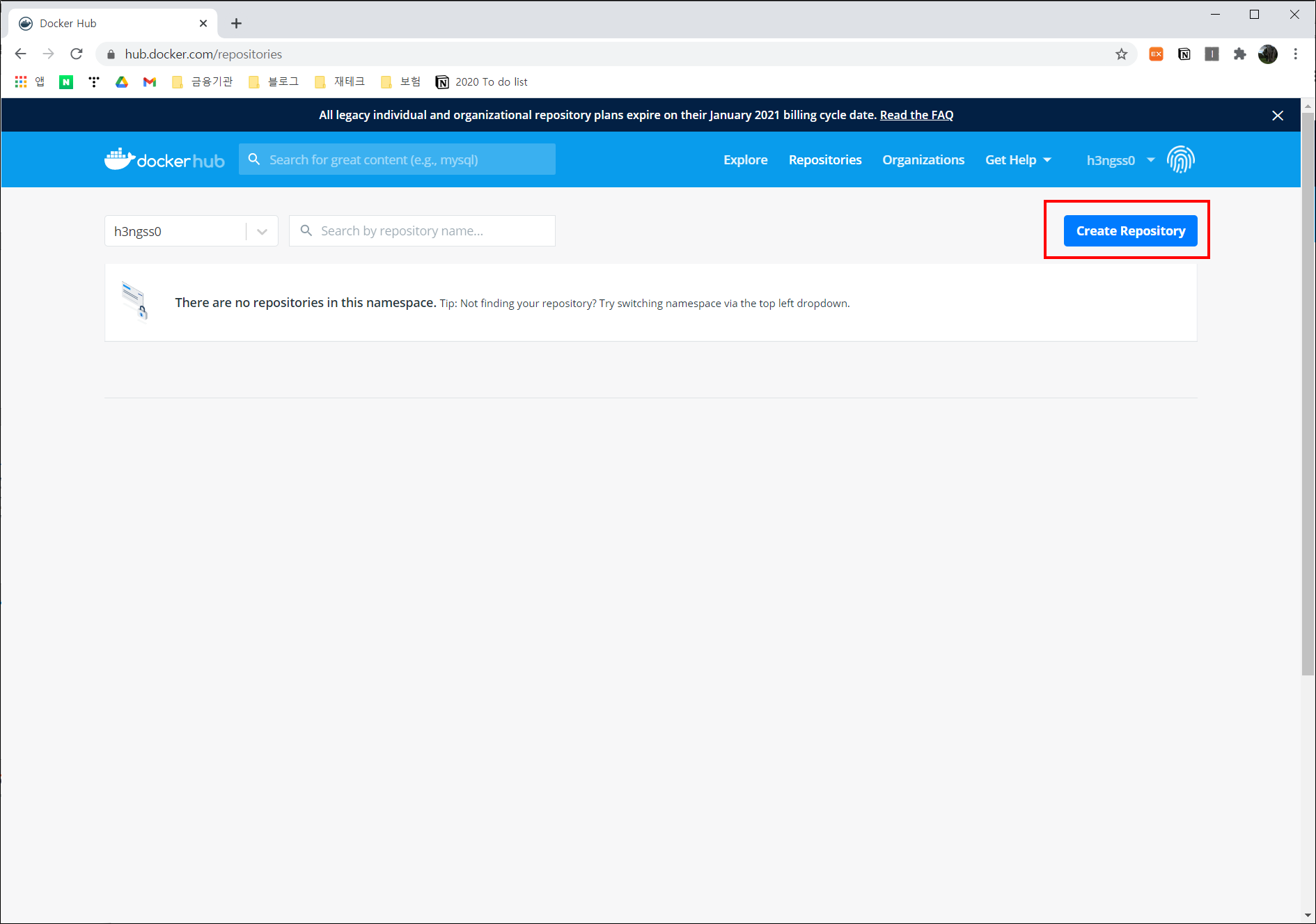Viewport: 1316px width, 924px height.
Task: Open the Read the FAQ link
Action: tap(916, 115)
